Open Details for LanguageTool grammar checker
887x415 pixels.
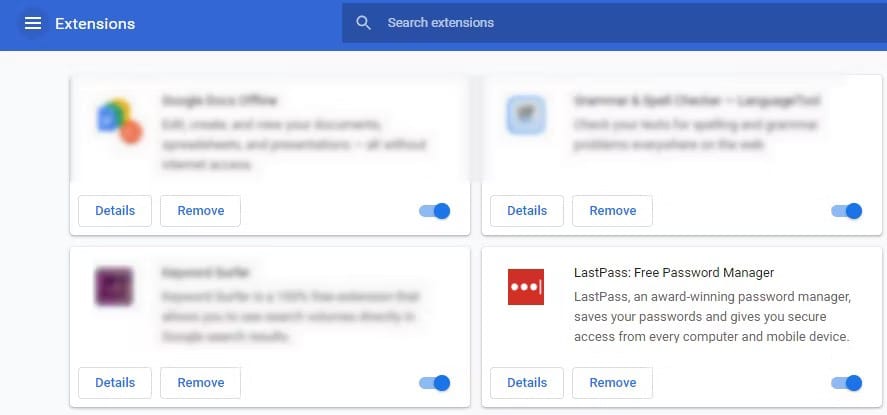click(x=527, y=211)
